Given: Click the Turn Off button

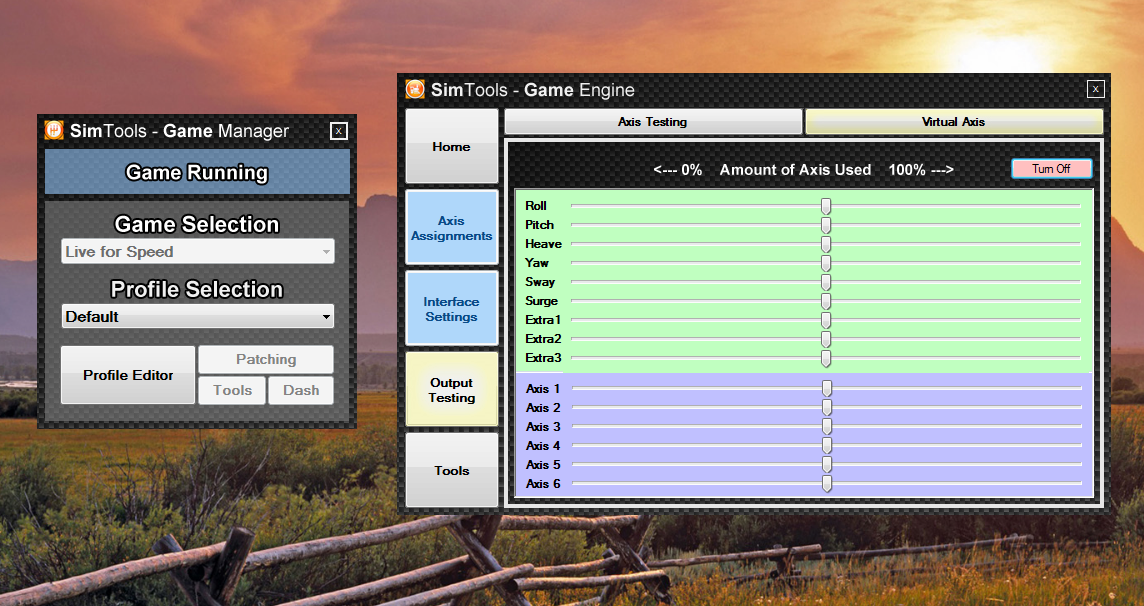Looking at the screenshot, I should tap(1051, 168).
